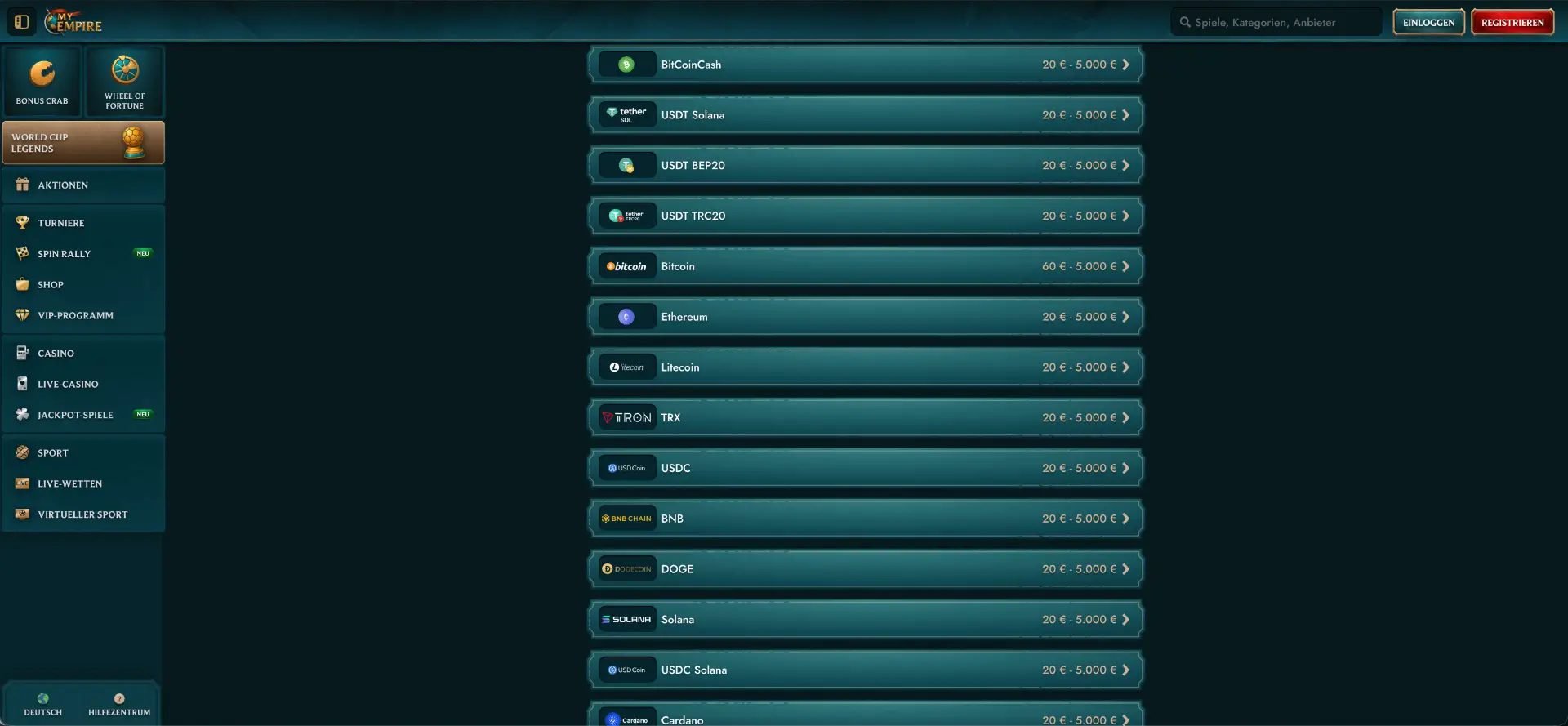1568x726 pixels.
Task: Open the VIP-Programm page
Action: 83,315
